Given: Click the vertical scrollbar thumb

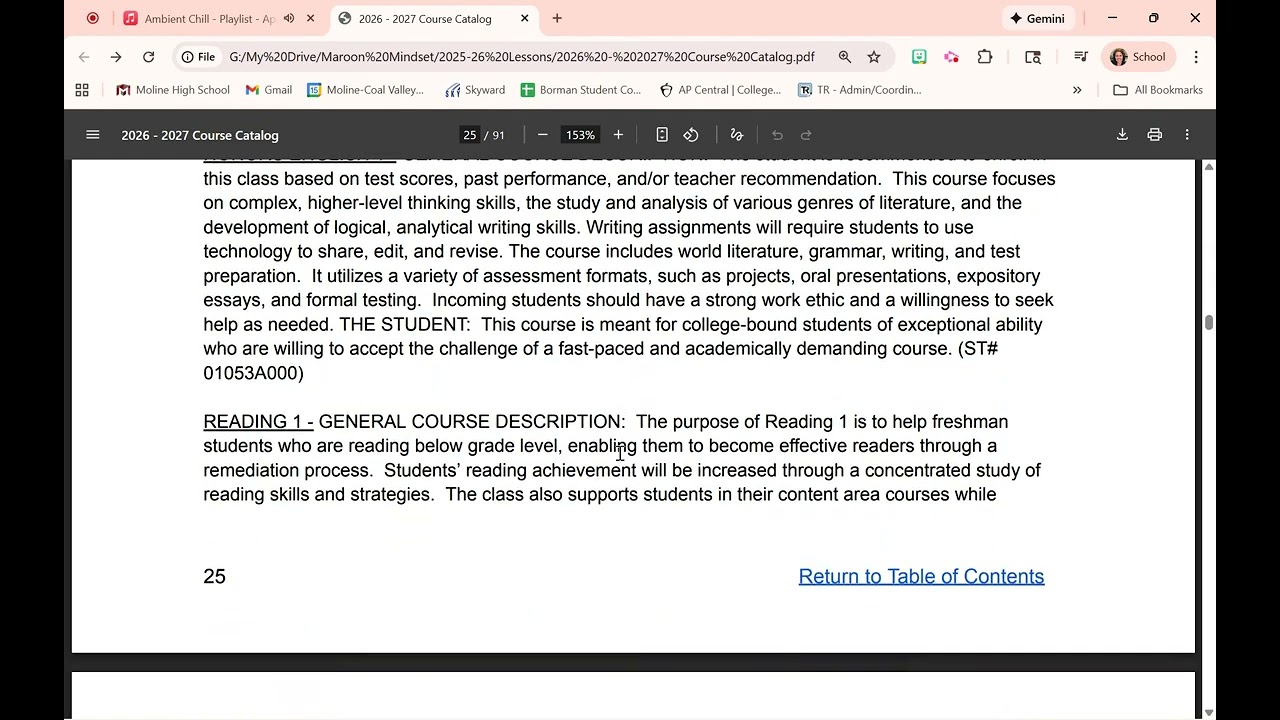Looking at the screenshot, I should (x=1209, y=322).
